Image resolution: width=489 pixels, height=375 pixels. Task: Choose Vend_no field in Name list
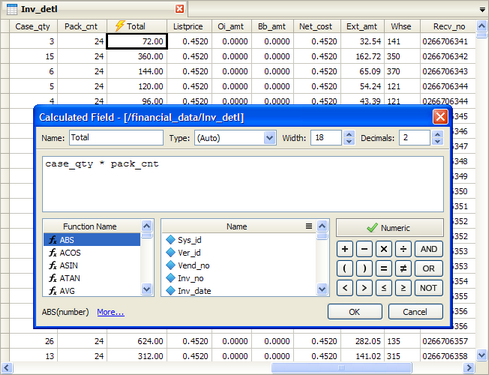tap(239, 265)
